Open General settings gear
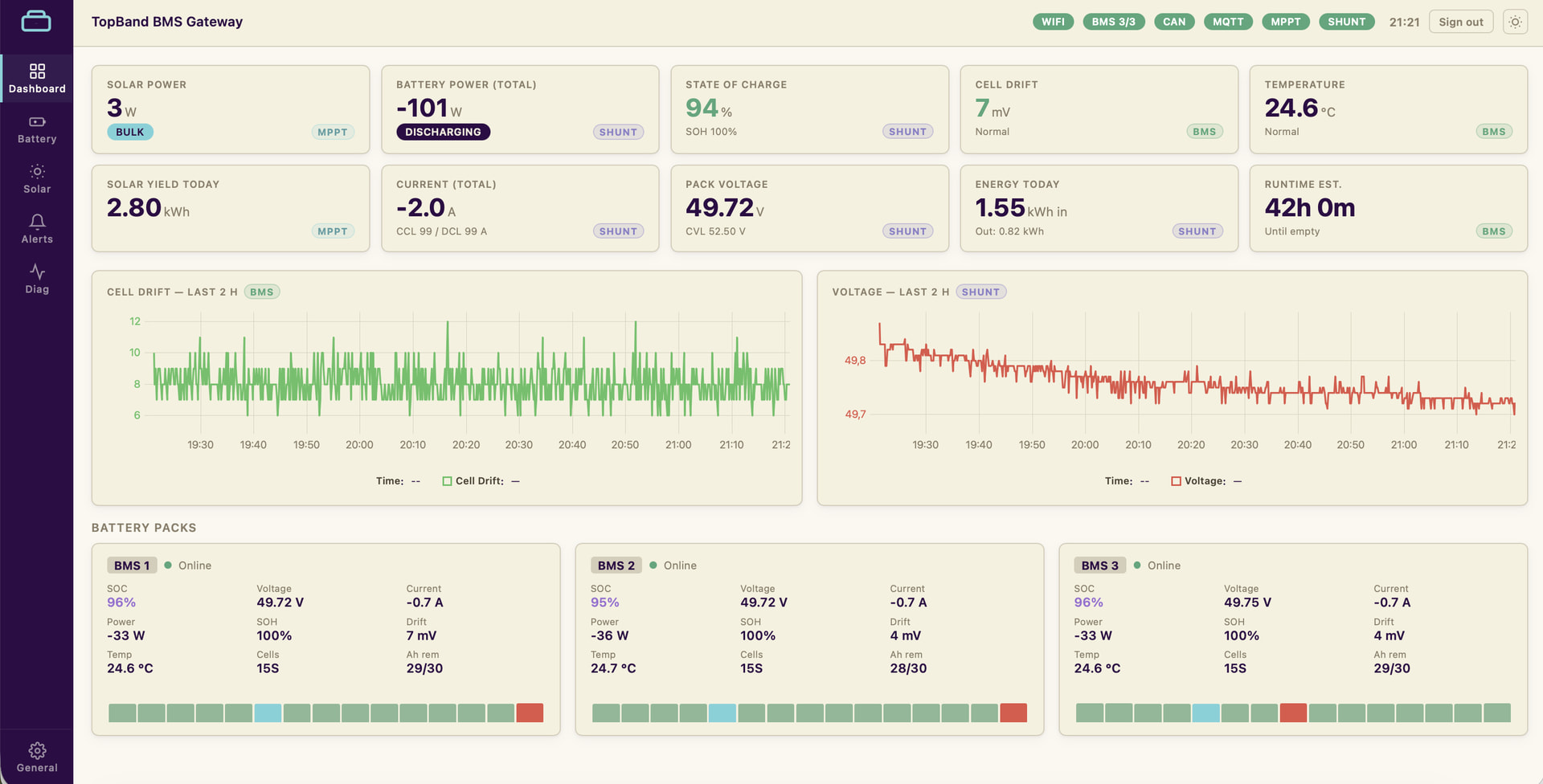Viewport: 1543px width, 784px height. [x=37, y=757]
